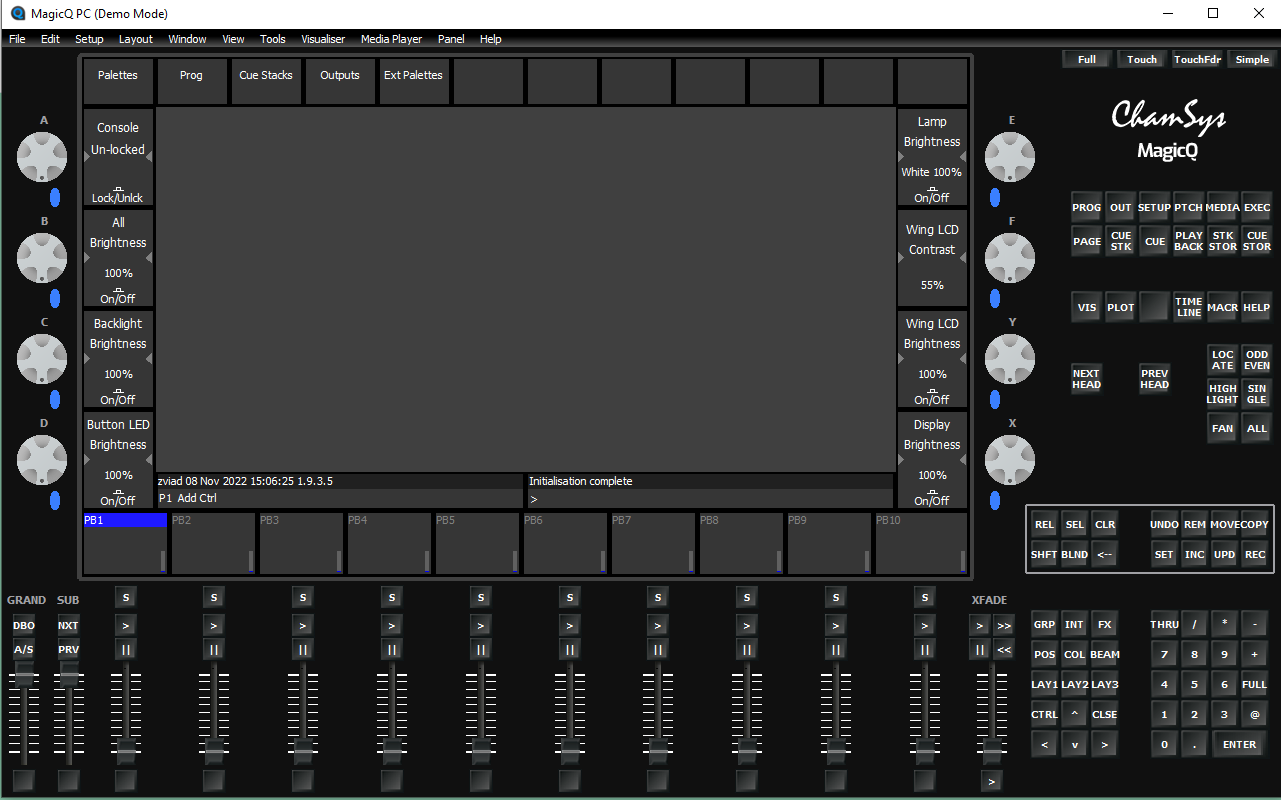Click the MEDIA console button
This screenshot has width=1281, height=800.
click(1223, 208)
